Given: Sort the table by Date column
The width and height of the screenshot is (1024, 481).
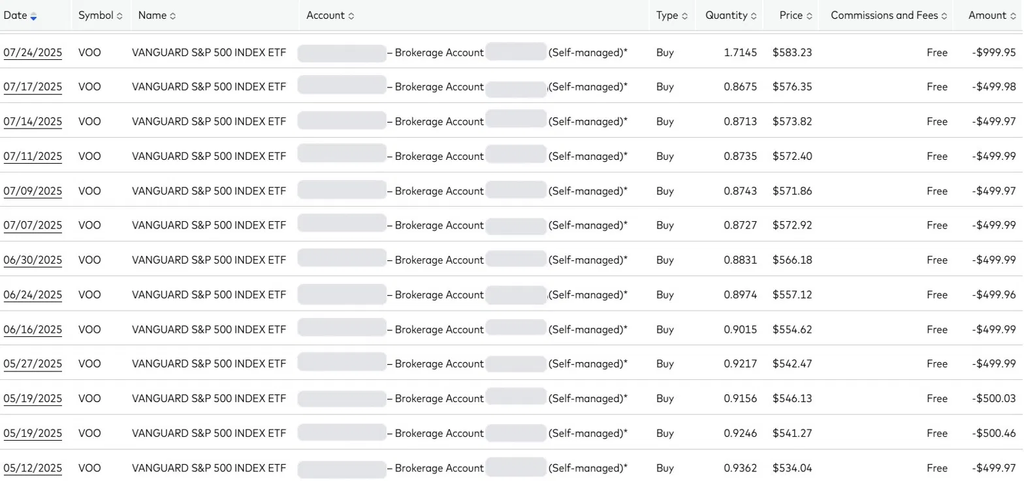Looking at the screenshot, I should tap(20, 16).
